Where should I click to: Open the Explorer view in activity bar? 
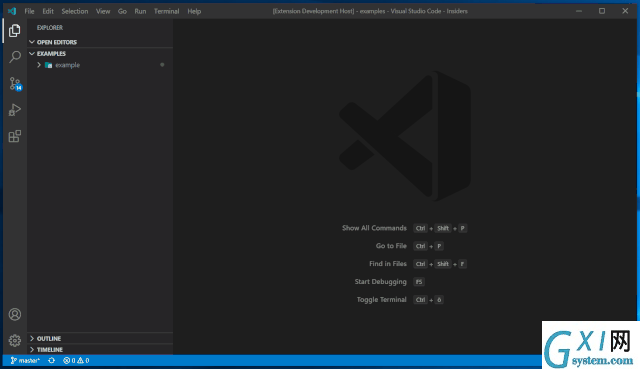click(15, 31)
